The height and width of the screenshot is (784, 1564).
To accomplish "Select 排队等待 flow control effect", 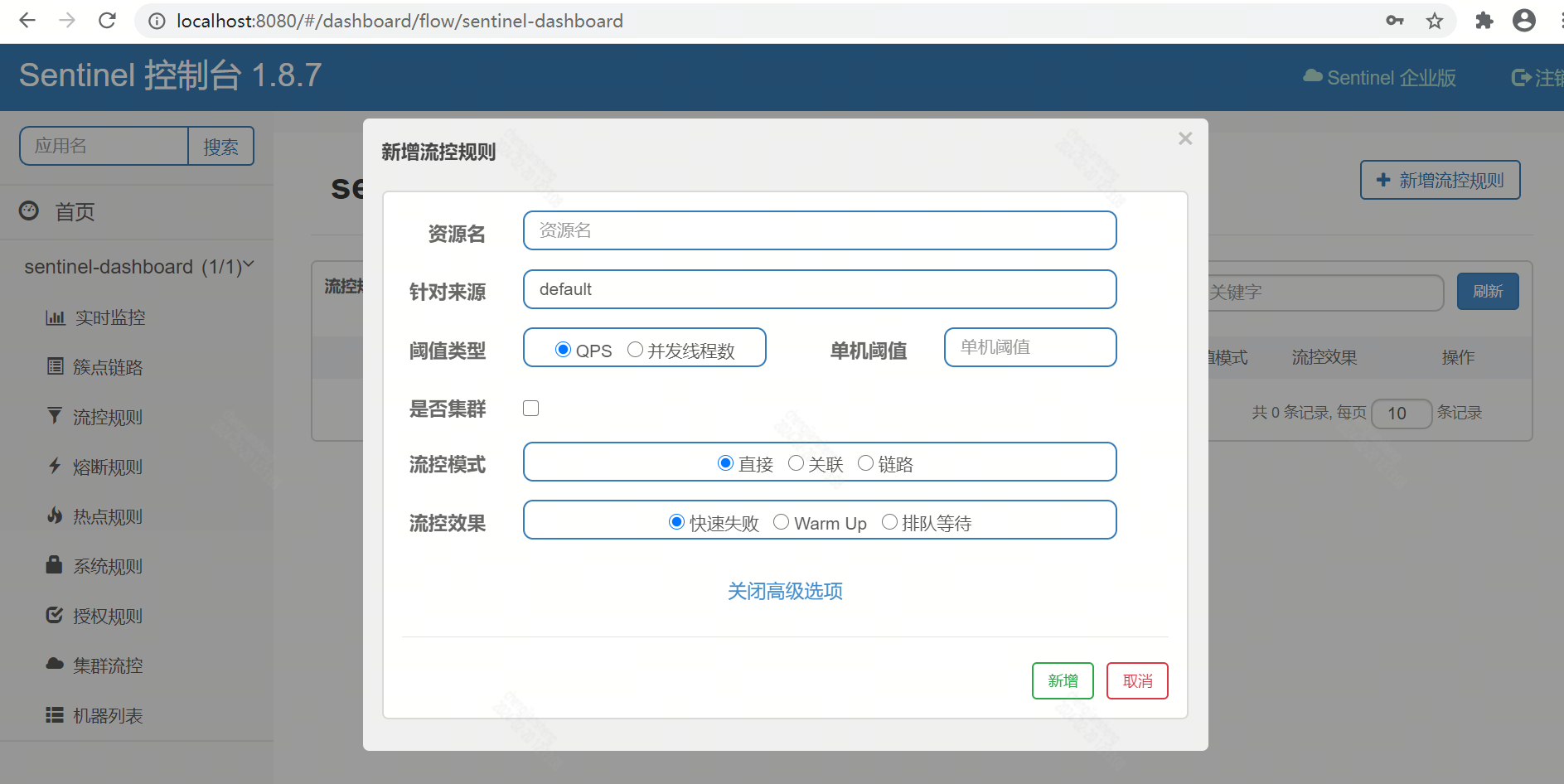I will (x=889, y=521).
